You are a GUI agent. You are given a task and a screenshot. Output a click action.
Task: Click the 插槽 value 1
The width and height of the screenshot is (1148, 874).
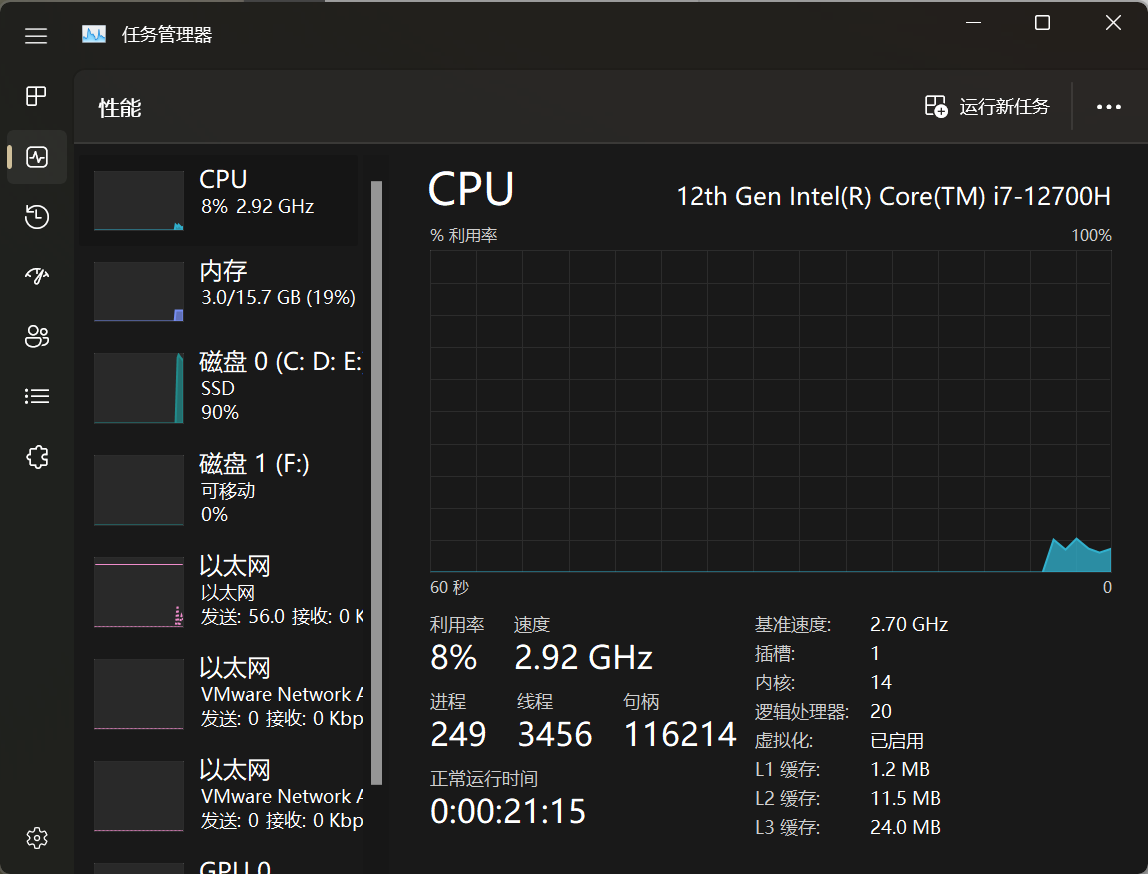875,653
